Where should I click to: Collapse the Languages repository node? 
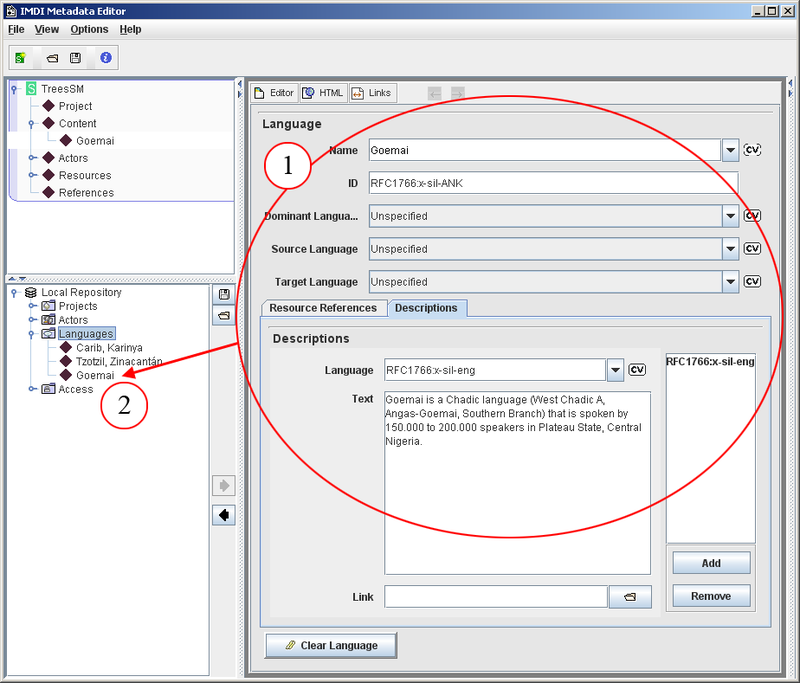tap(32, 334)
